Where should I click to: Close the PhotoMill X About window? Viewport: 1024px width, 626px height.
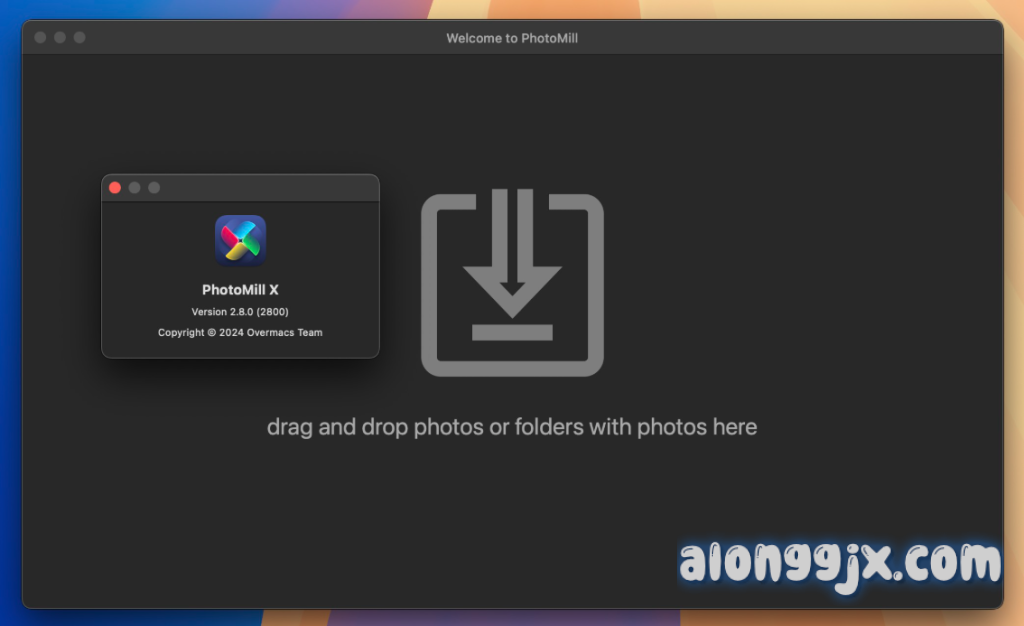pos(115,187)
